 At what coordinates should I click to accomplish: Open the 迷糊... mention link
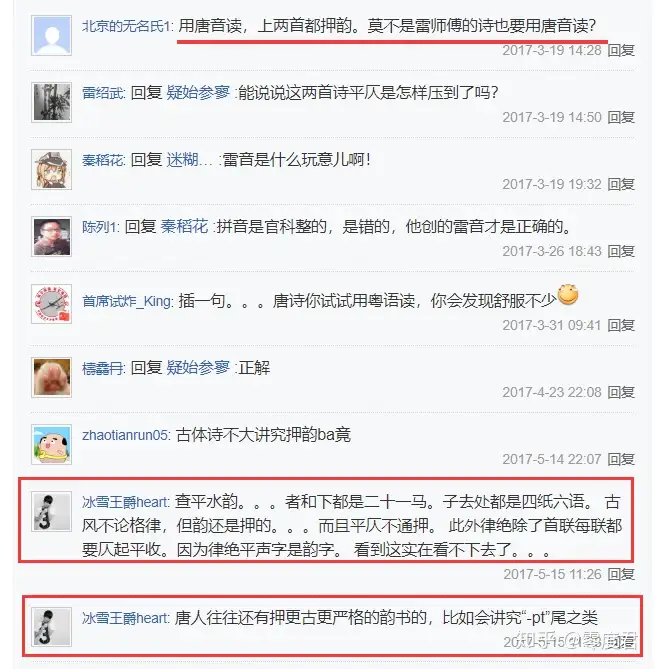[x=189, y=160]
